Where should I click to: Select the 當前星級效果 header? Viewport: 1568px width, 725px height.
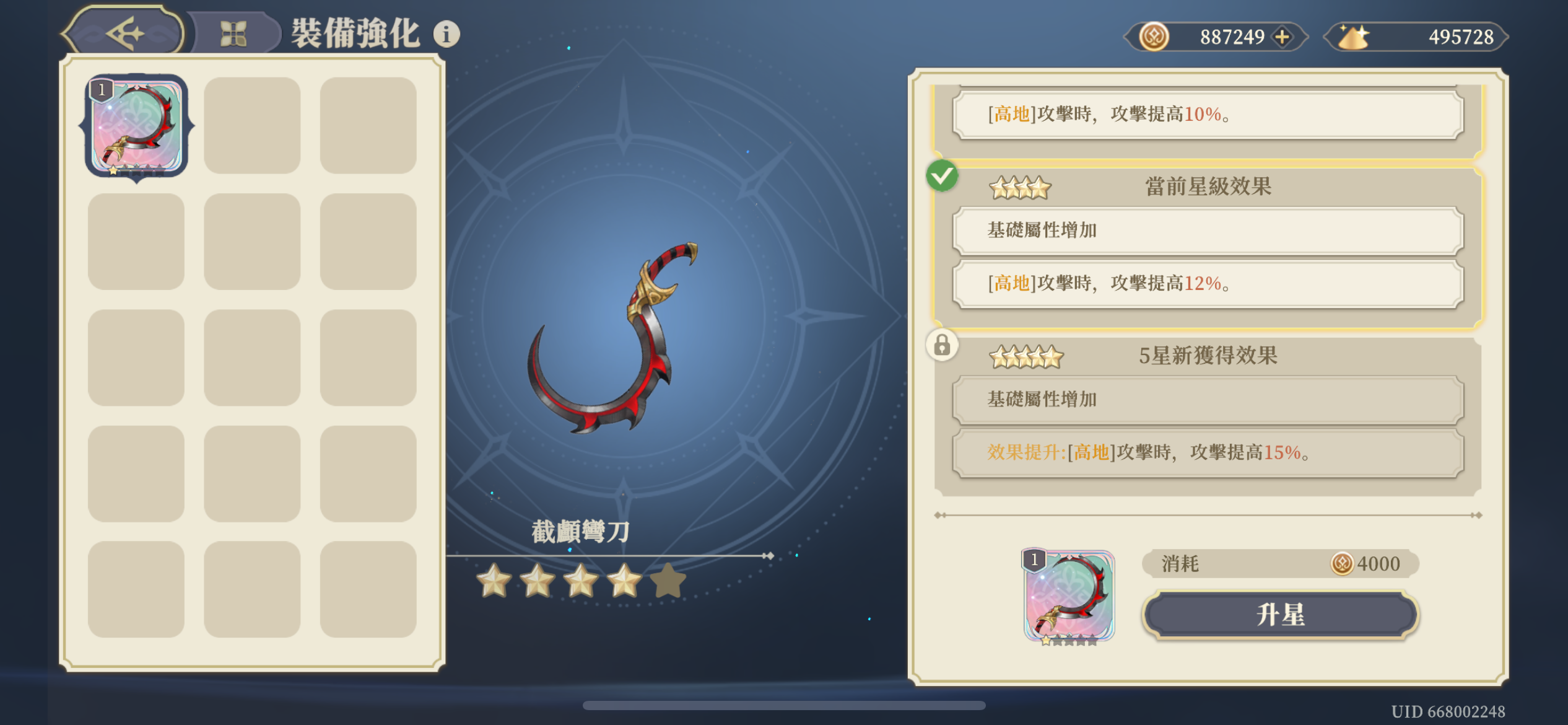pos(1208,187)
